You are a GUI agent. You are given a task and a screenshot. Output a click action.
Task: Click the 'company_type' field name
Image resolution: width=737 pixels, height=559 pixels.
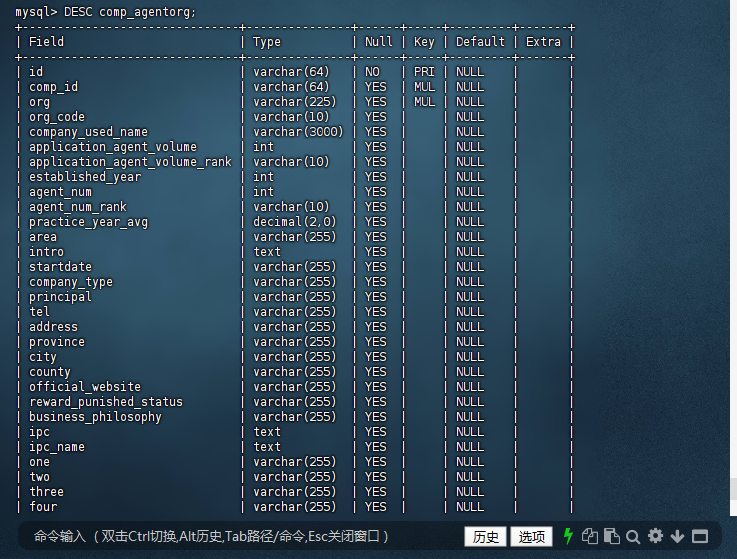point(71,282)
